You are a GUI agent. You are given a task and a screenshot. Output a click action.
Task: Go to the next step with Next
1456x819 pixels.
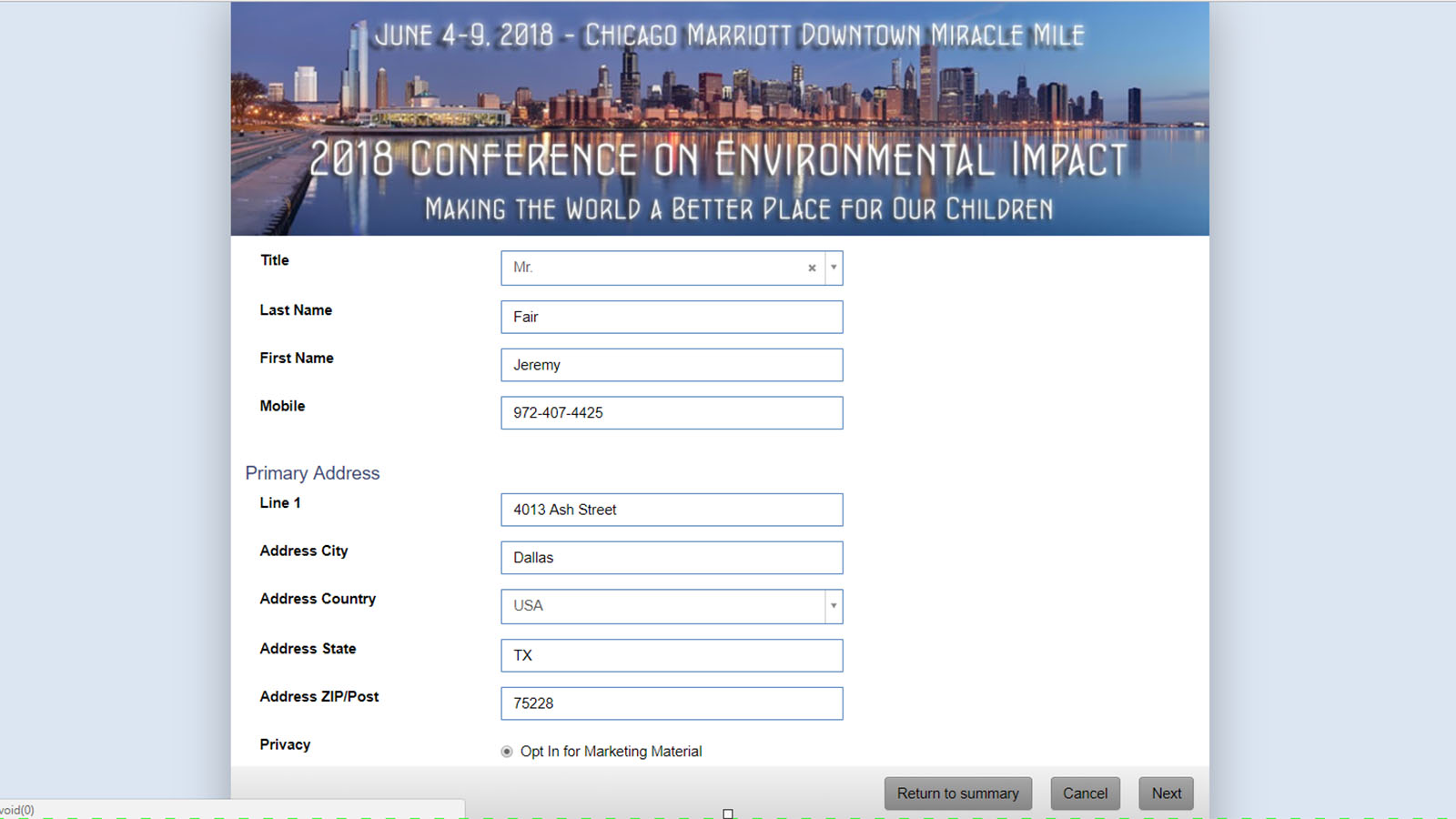pyautogui.click(x=1166, y=794)
